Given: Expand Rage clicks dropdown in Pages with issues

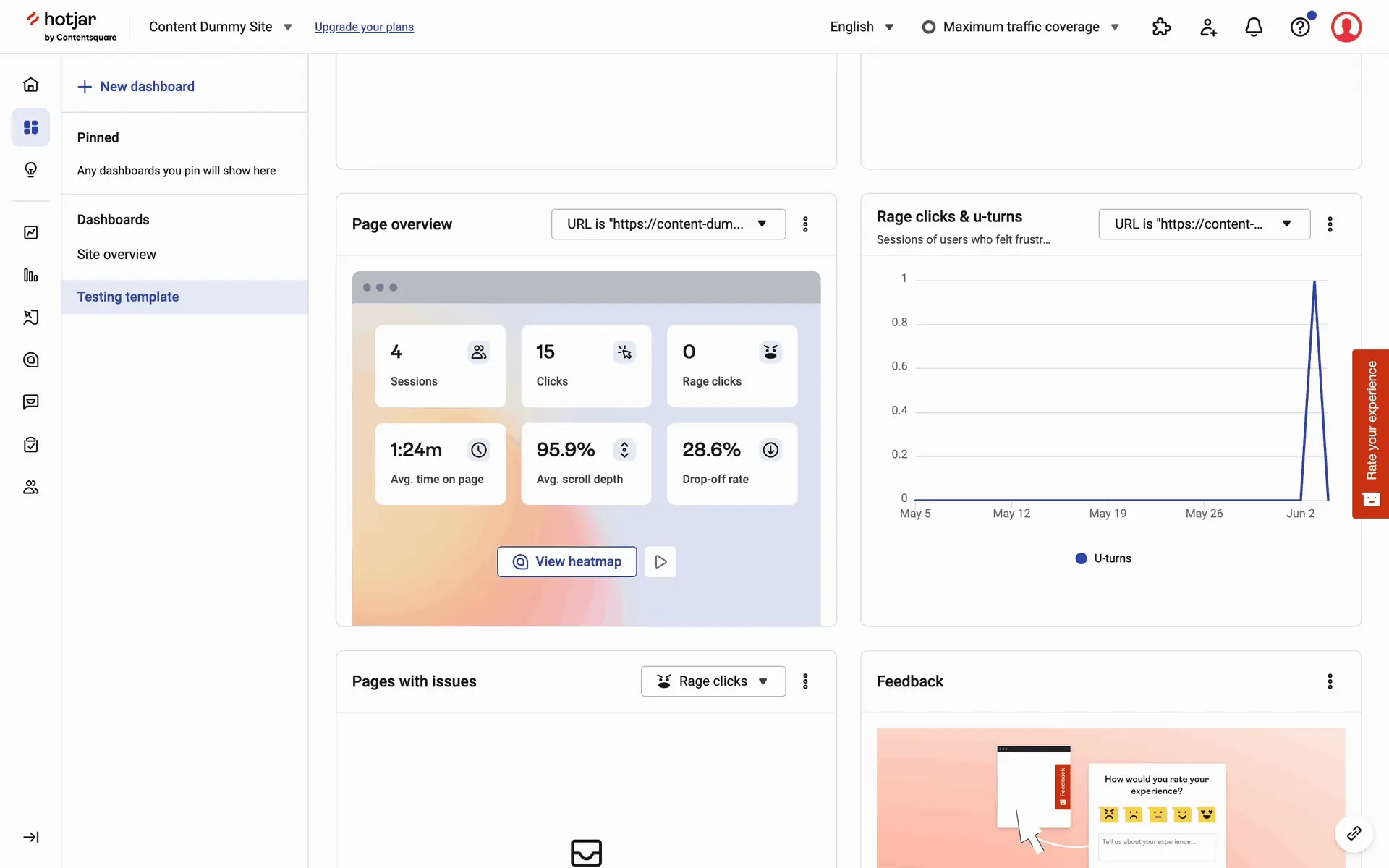Looking at the screenshot, I should click(x=713, y=681).
